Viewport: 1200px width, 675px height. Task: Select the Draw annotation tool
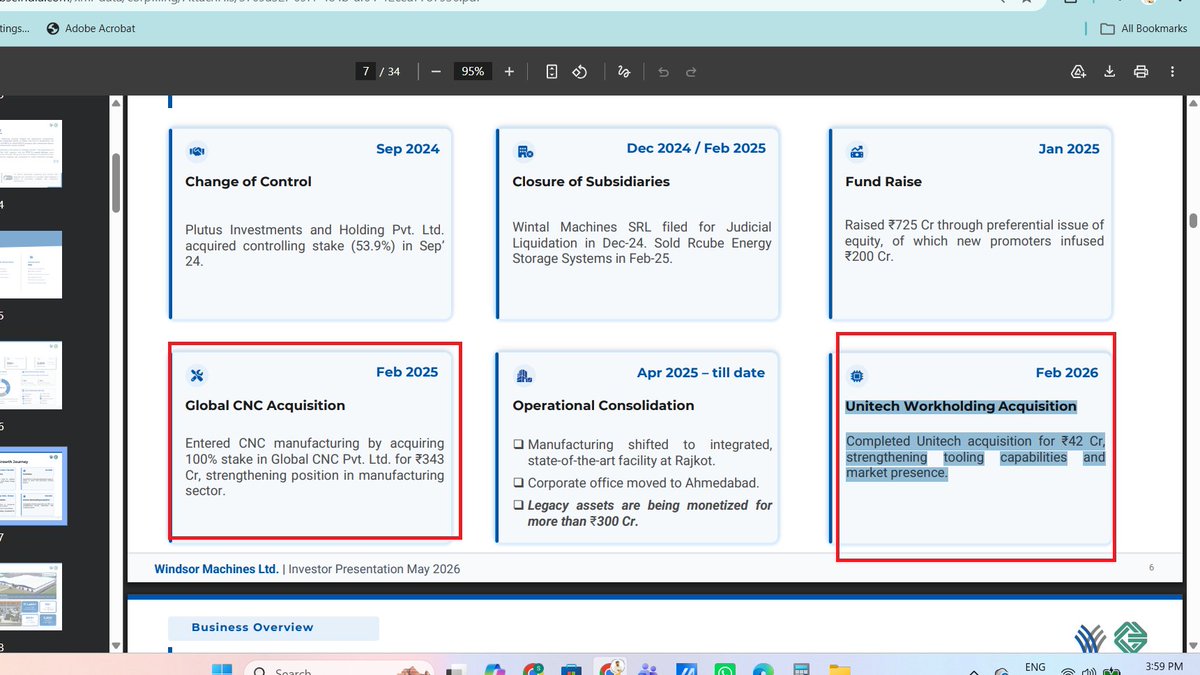[x=624, y=72]
